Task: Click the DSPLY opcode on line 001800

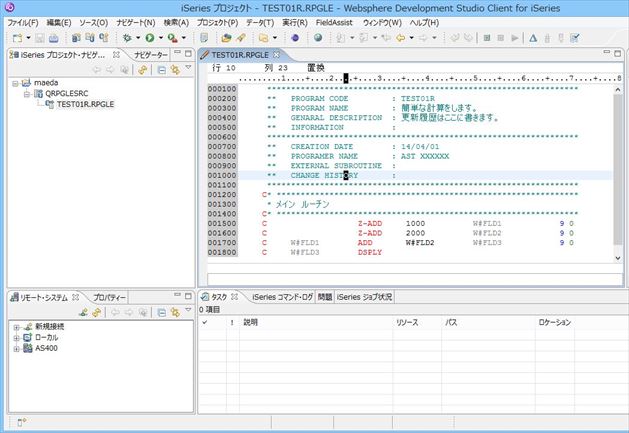Action: click(x=370, y=252)
